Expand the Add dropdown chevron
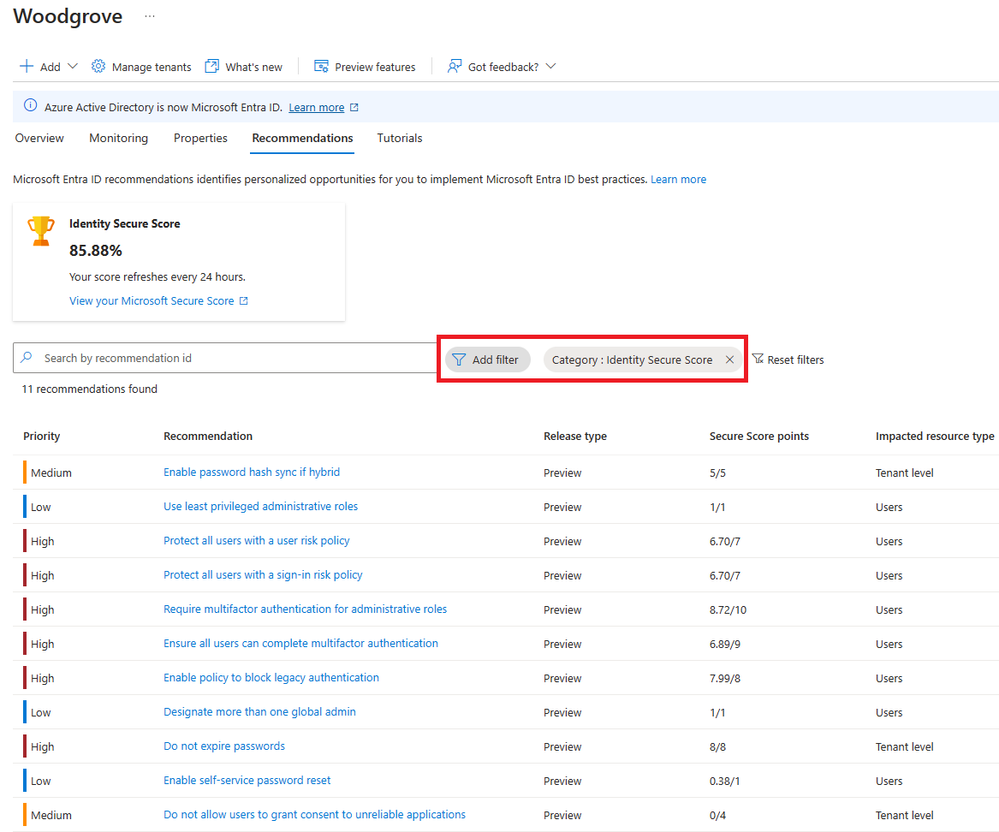Viewport: 999px width, 832px height. click(x=72, y=66)
